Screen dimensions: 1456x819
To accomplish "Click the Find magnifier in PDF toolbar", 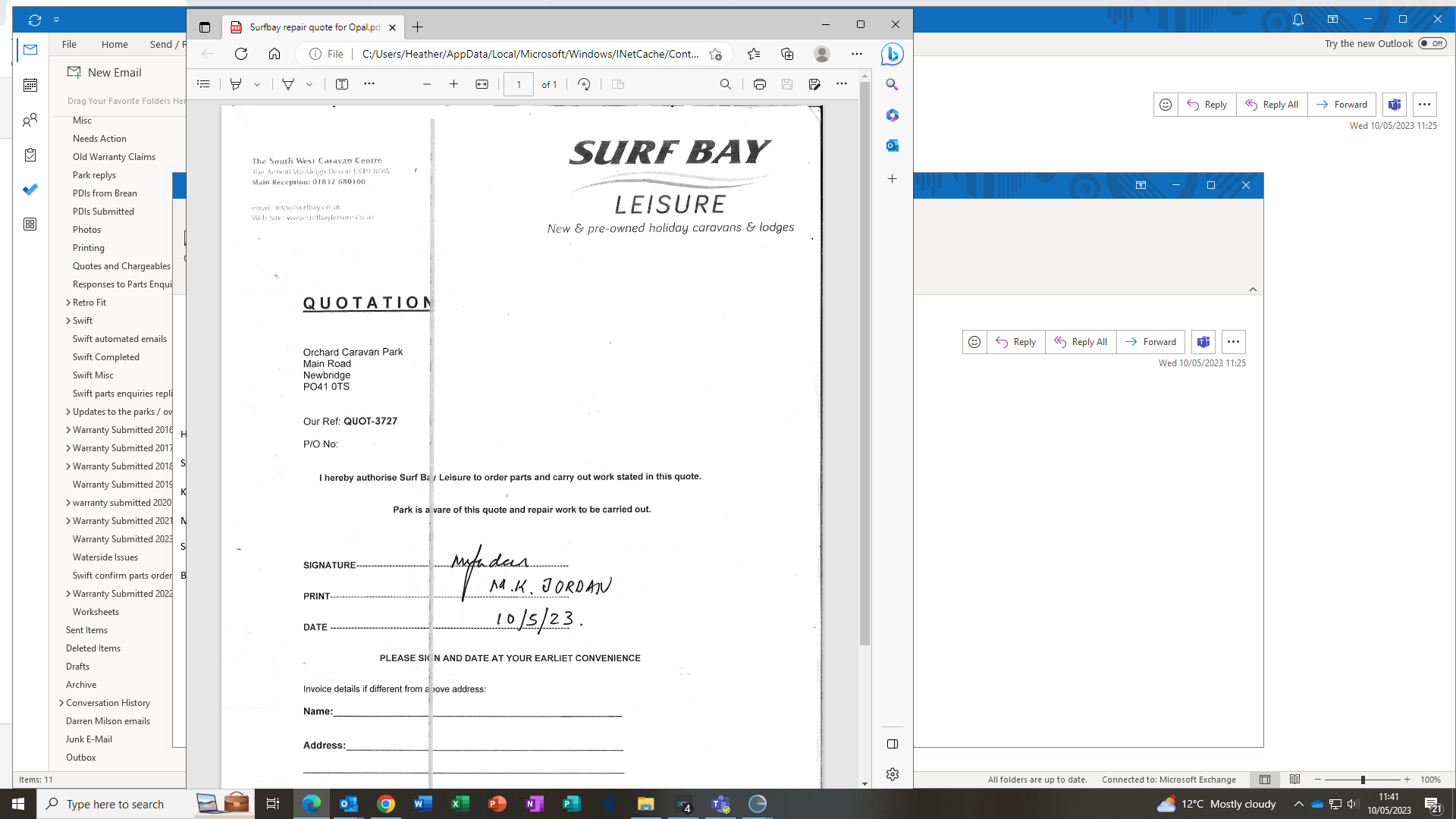I will [726, 84].
